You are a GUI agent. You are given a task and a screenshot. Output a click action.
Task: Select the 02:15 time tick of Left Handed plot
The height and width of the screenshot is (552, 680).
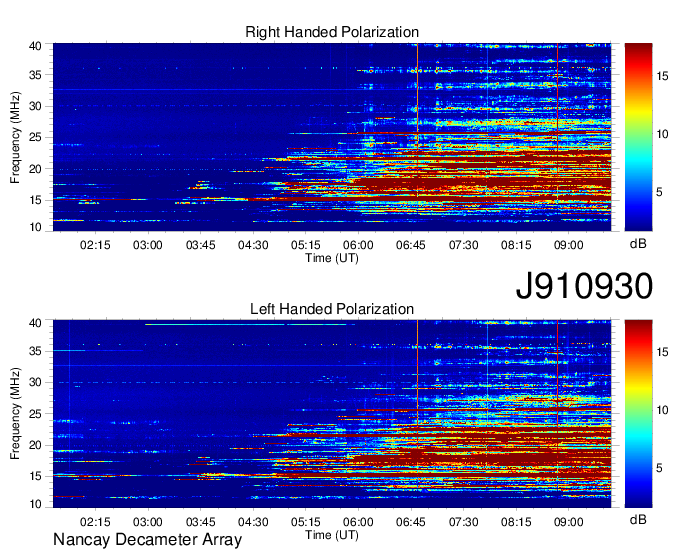(95, 522)
